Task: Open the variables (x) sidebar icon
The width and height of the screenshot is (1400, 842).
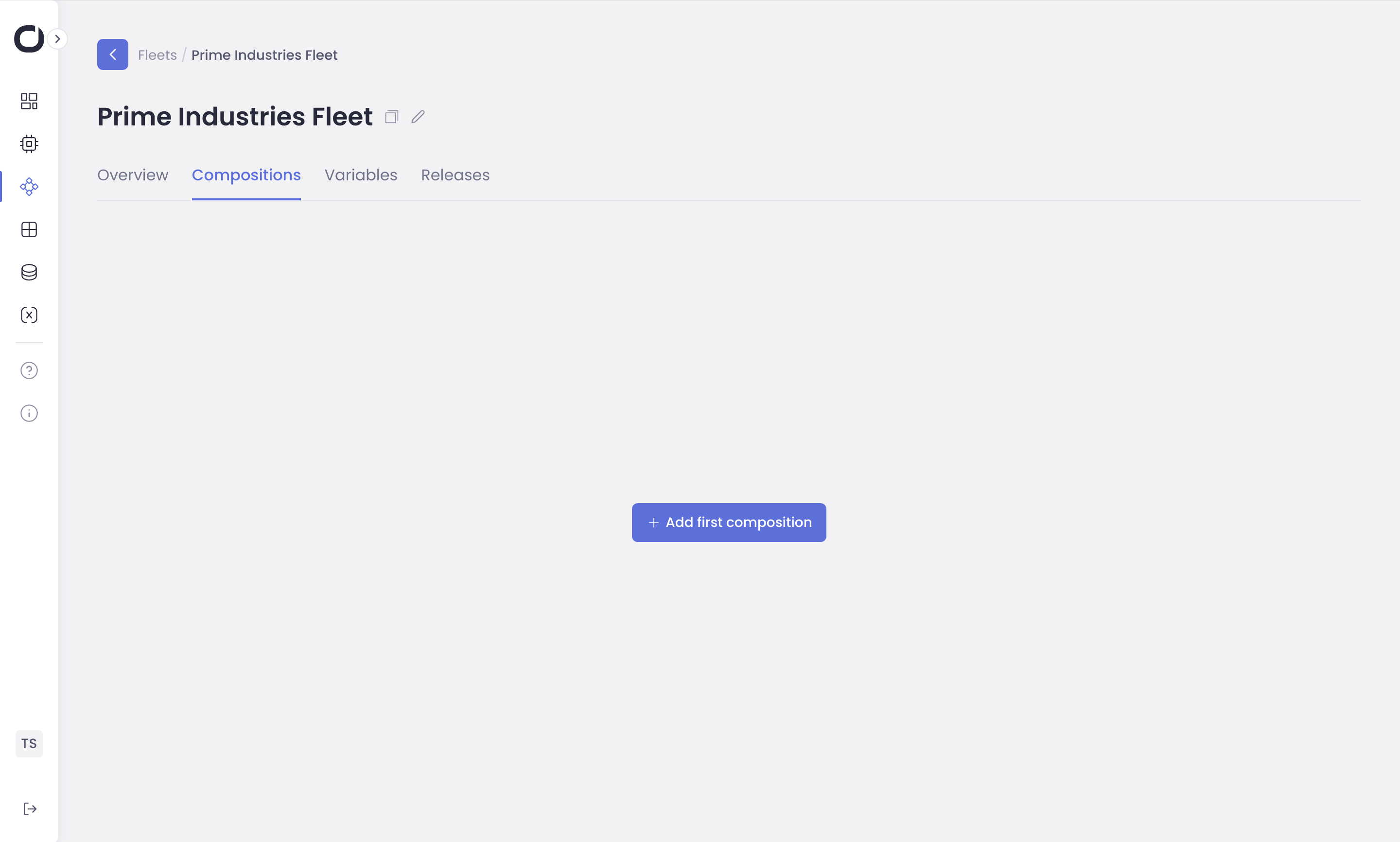Action: coord(29,315)
